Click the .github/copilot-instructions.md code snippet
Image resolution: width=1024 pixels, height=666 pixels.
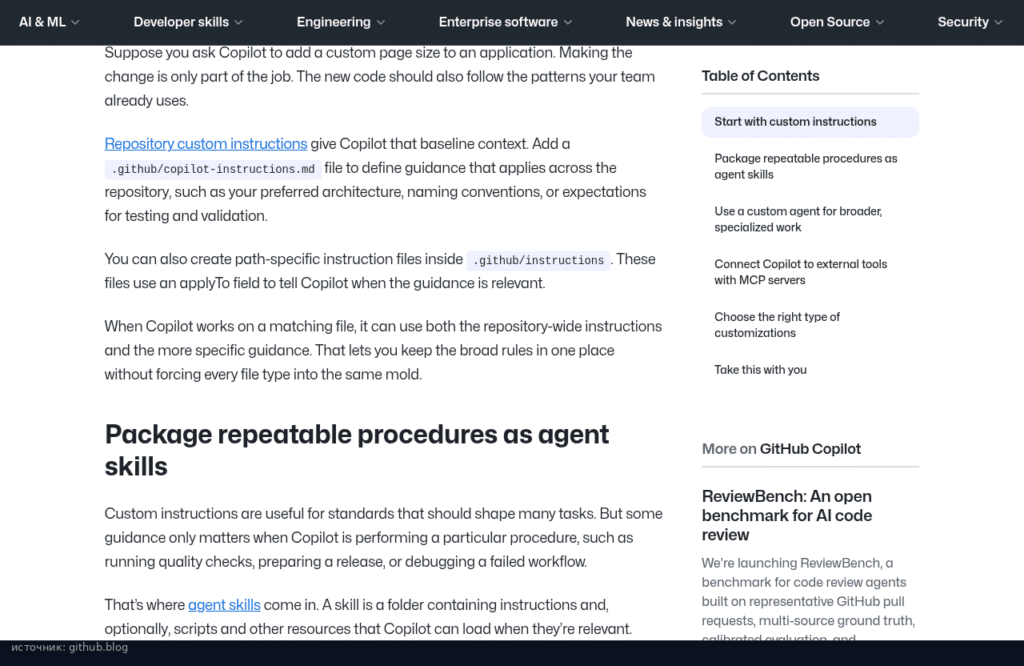(x=213, y=169)
